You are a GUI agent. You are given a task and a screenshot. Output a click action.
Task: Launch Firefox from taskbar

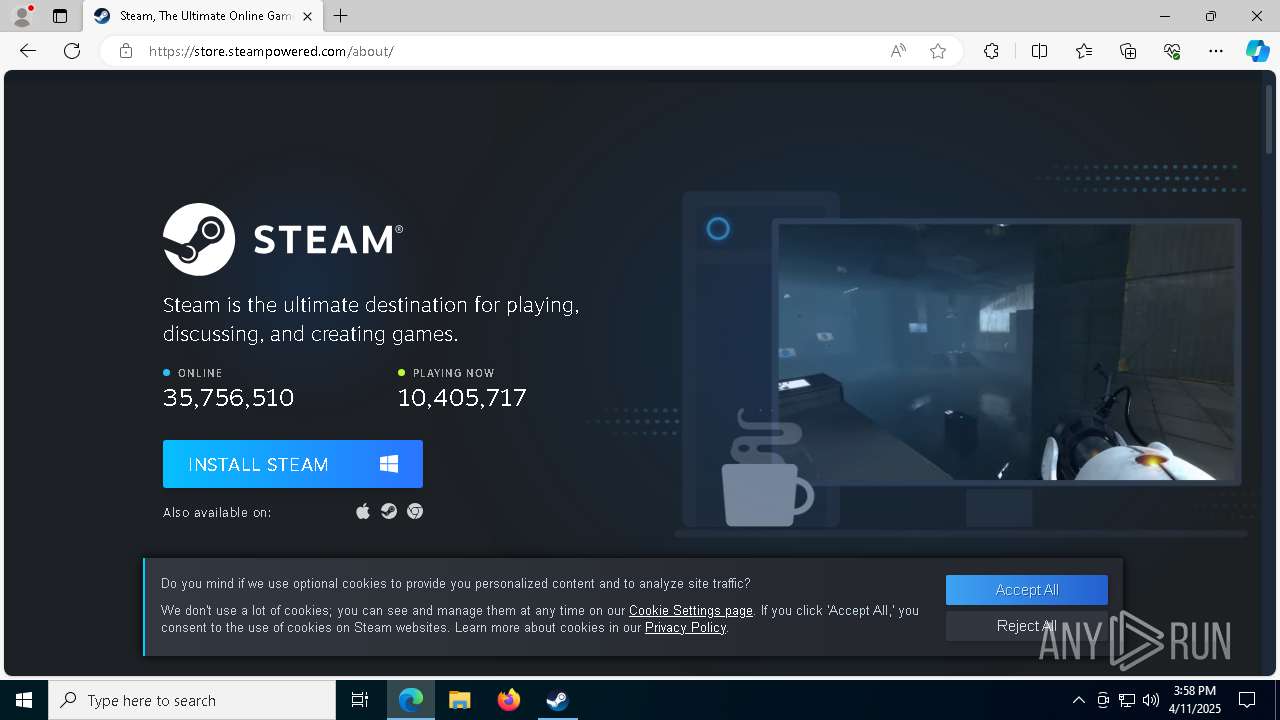tap(509, 700)
